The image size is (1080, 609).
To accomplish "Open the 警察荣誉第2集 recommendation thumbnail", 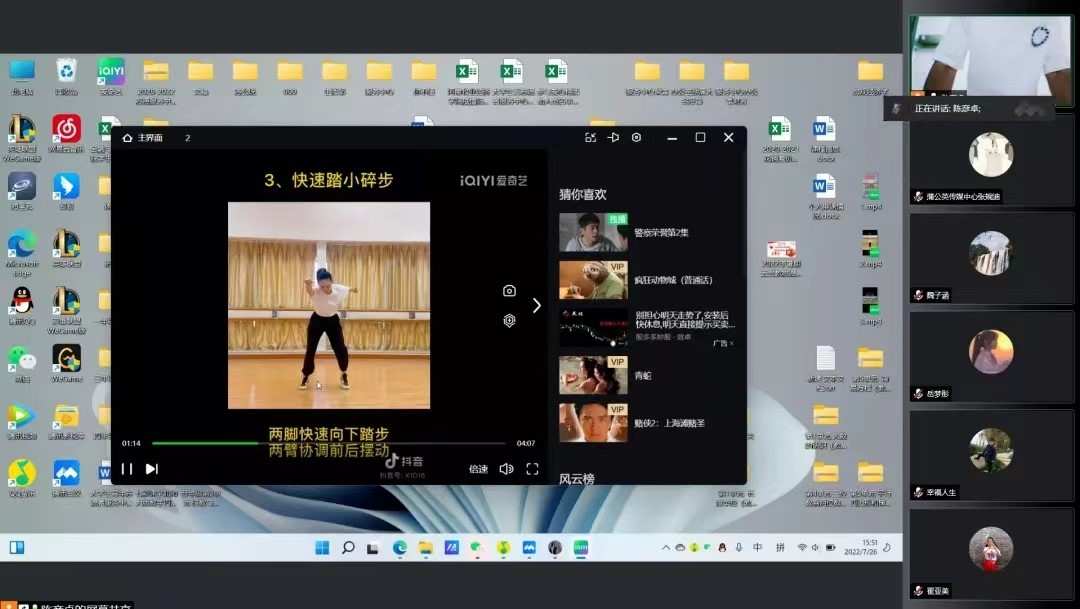I will point(593,232).
